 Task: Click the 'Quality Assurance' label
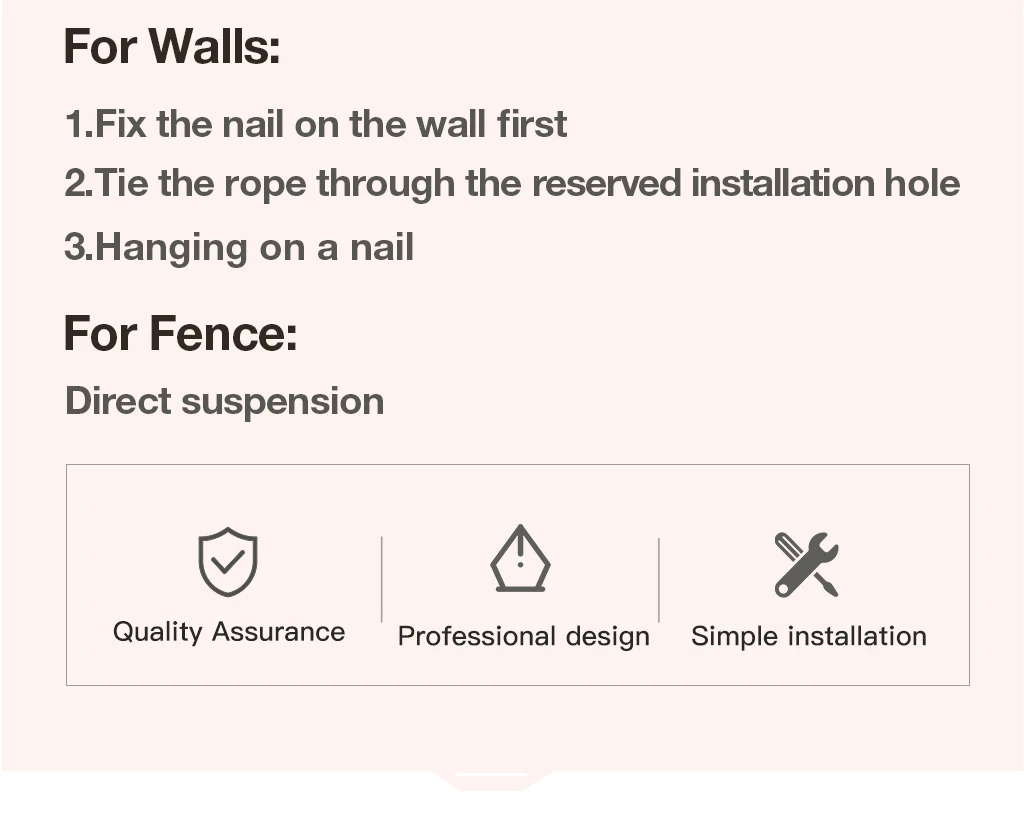(x=228, y=632)
